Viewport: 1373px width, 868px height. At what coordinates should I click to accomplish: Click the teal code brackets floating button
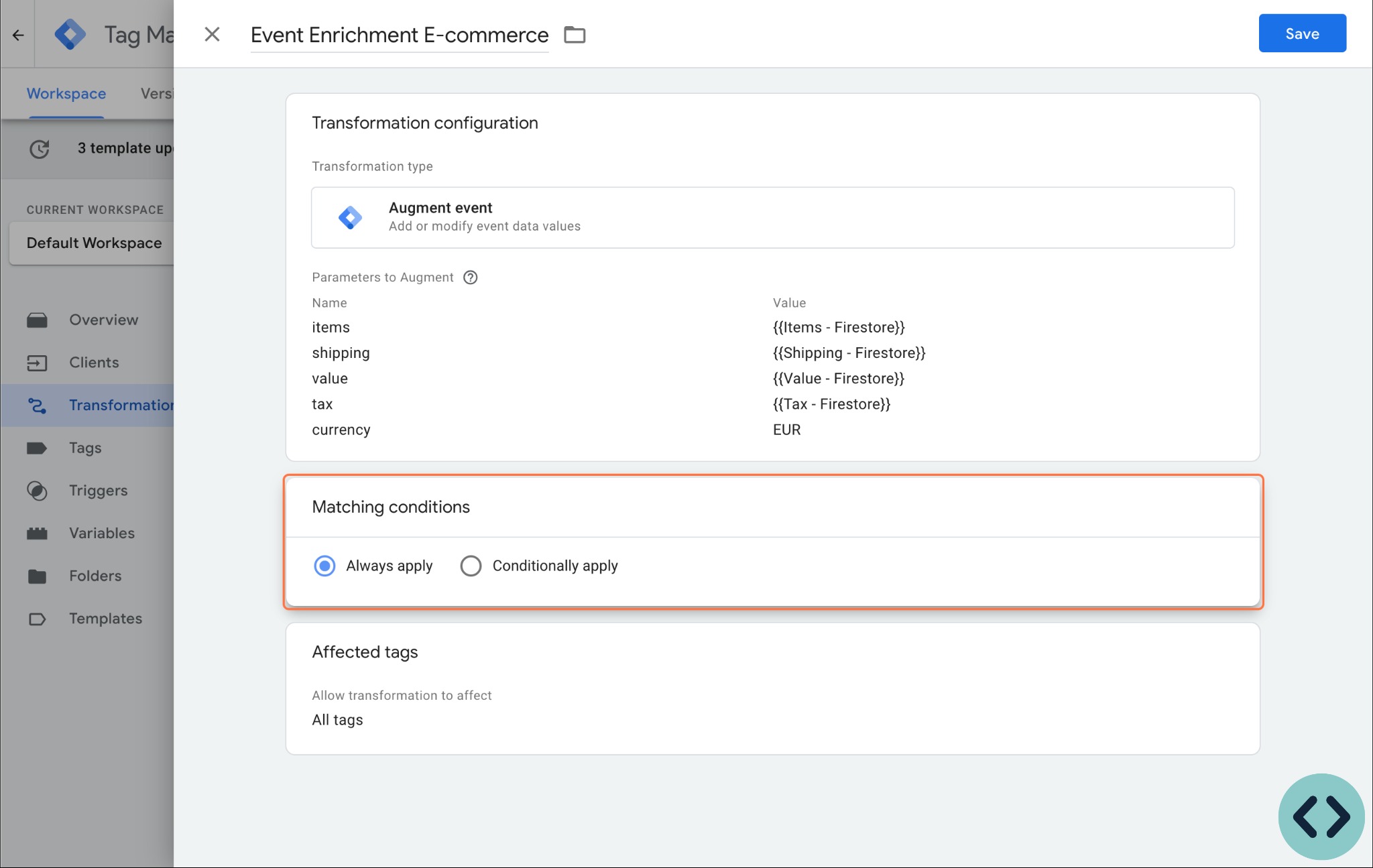point(1321,816)
